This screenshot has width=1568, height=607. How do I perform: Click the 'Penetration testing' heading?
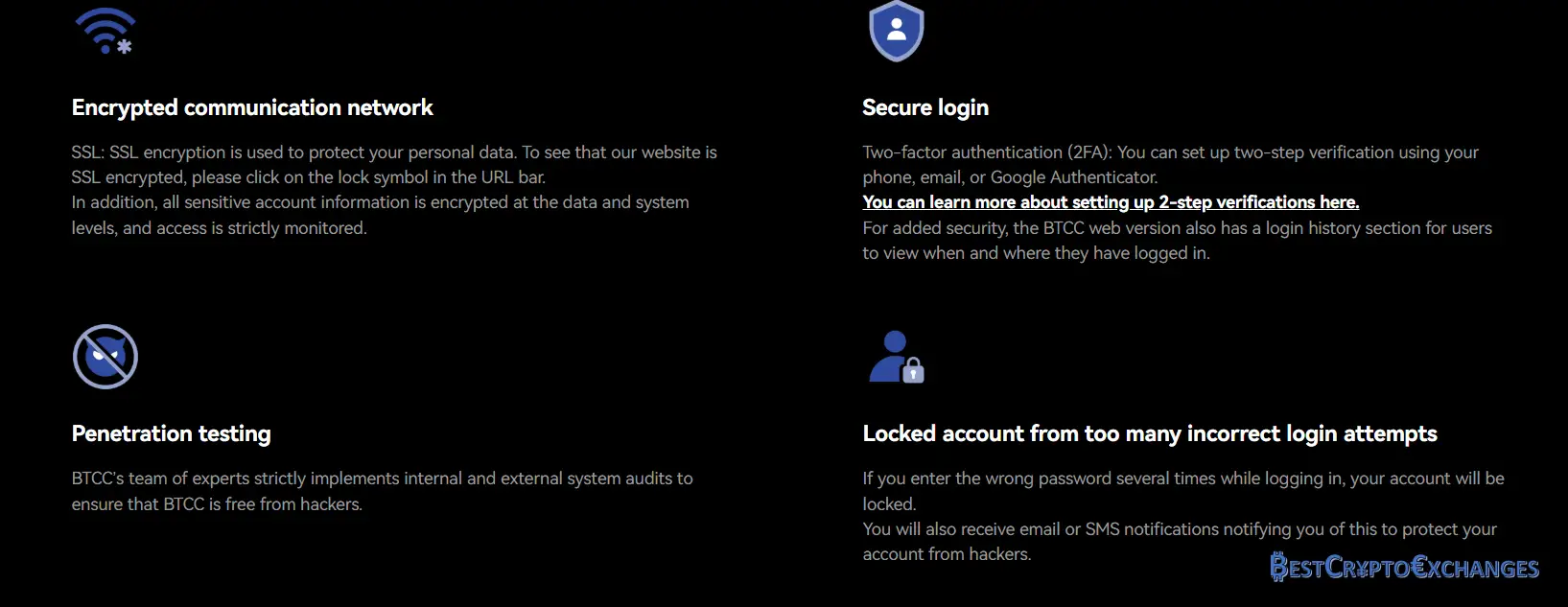(172, 433)
